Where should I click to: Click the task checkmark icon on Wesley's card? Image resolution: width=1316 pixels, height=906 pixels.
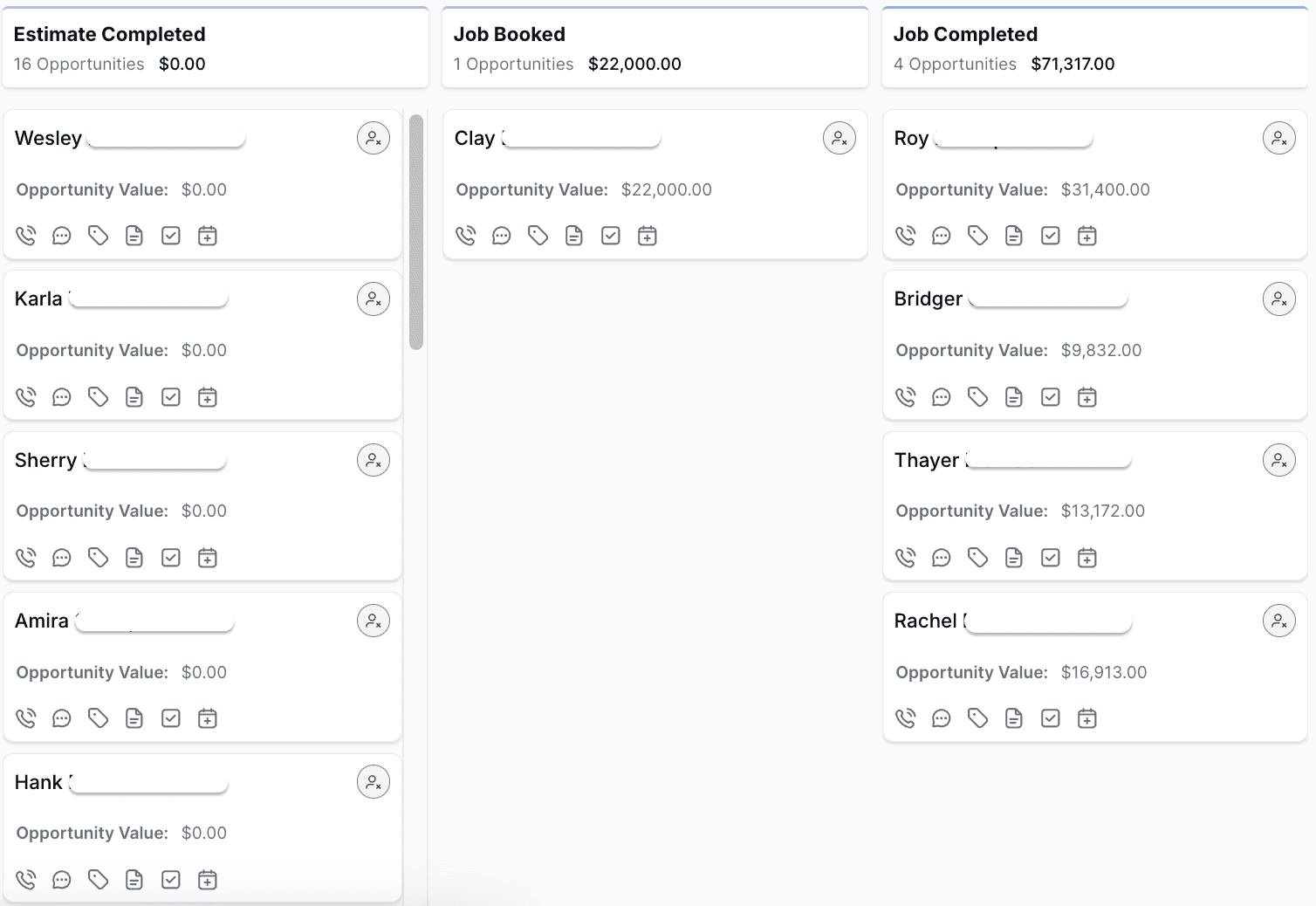(171, 236)
